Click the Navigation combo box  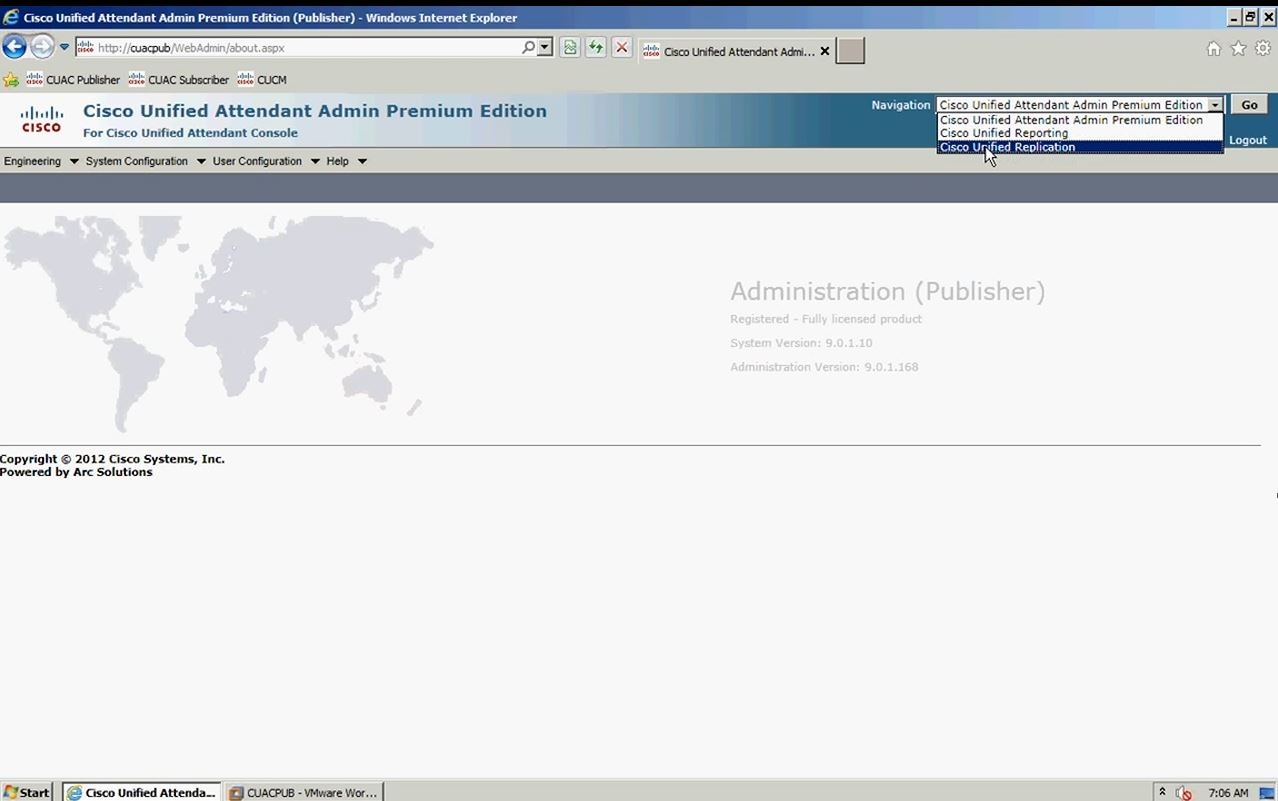tap(1079, 105)
